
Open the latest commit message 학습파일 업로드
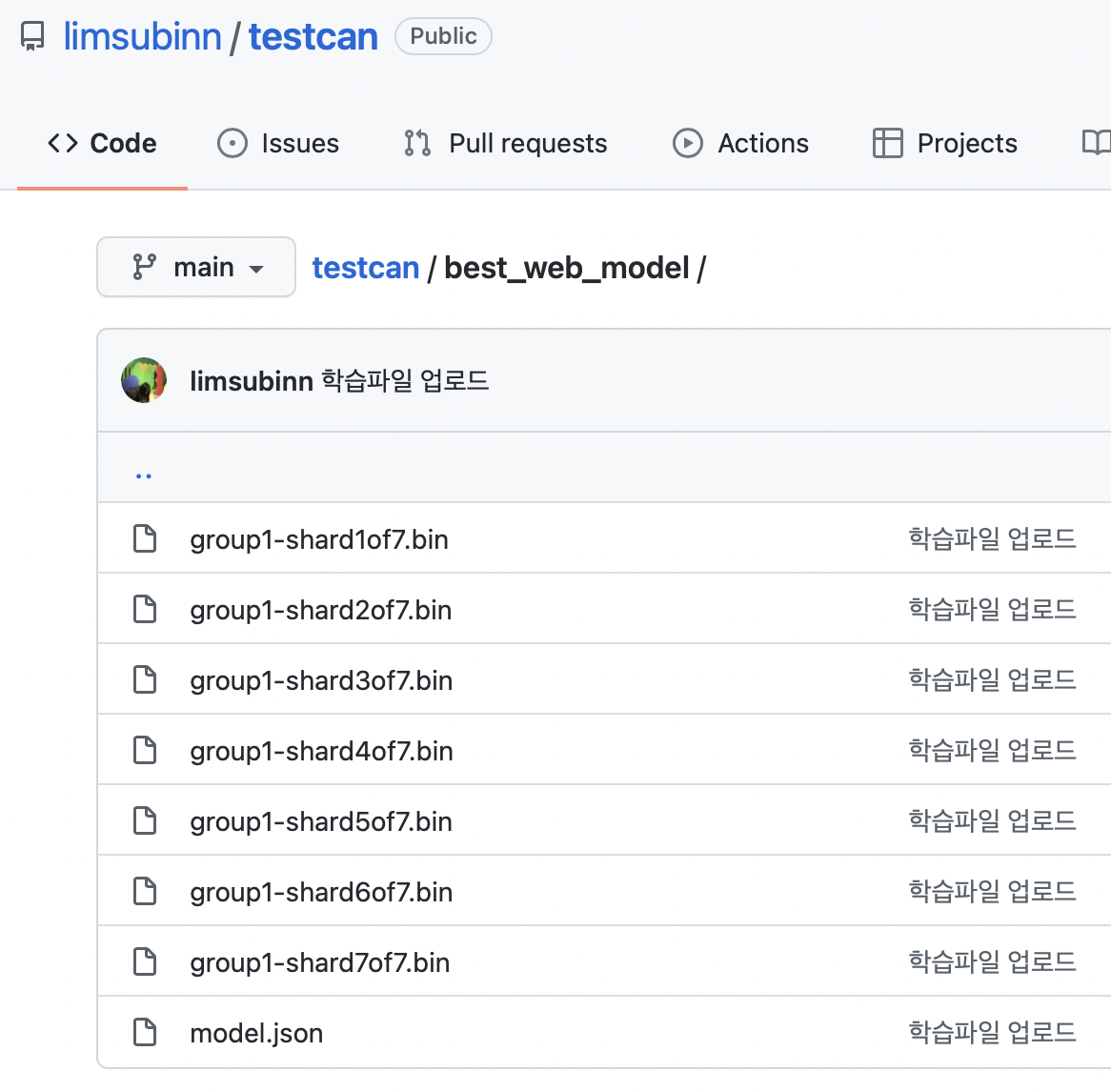tap(405, 380)
